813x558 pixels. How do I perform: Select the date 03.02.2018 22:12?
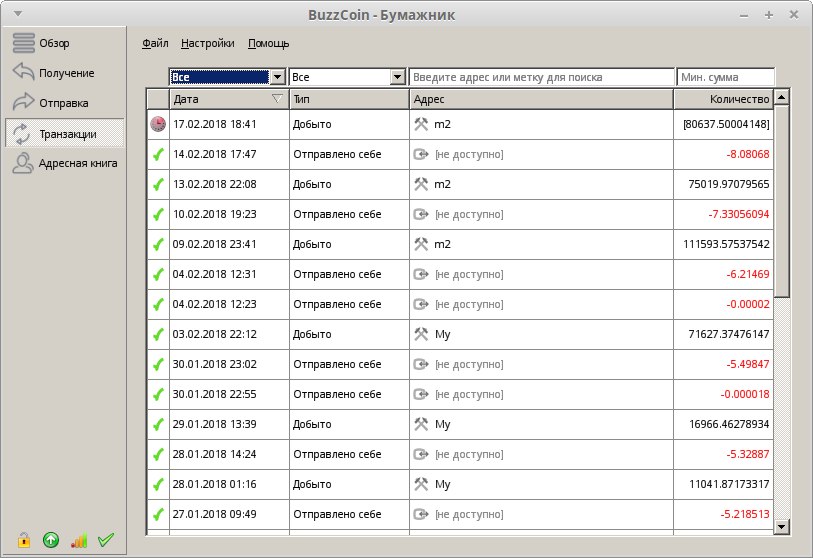tap(214, 334)
